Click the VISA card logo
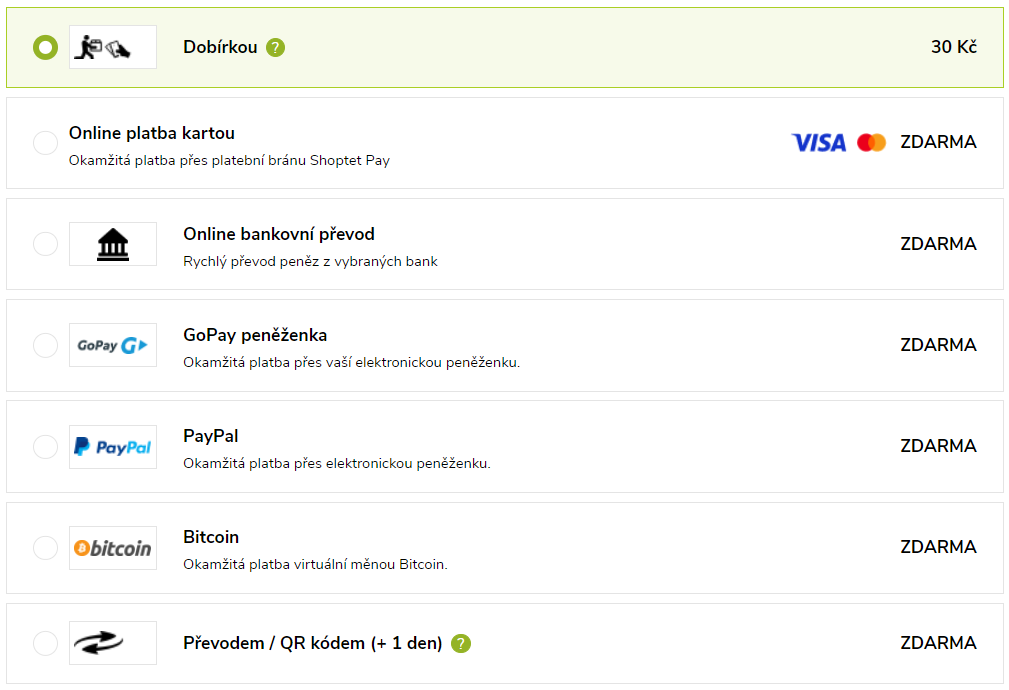1009x690 pixels. tap(819, 142)
